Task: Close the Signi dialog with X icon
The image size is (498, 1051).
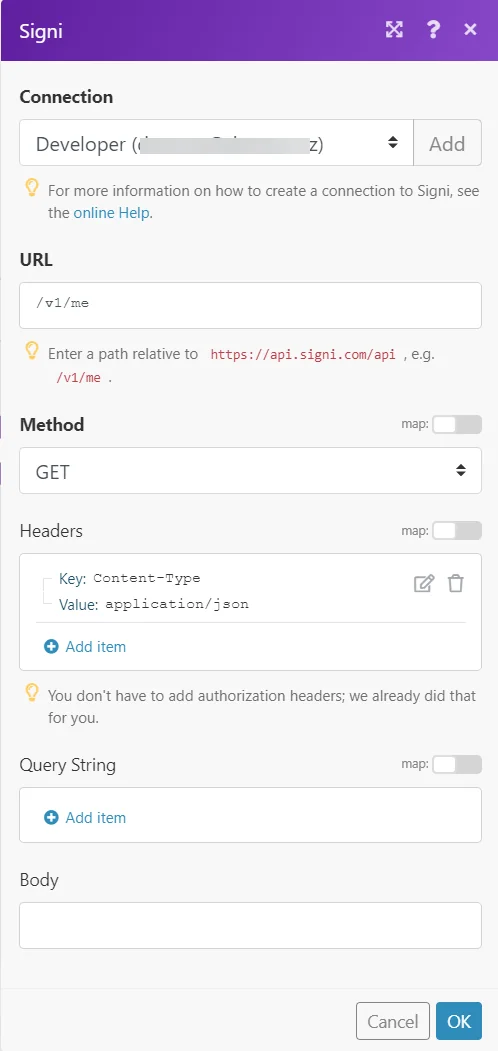Action: click(471, 29)
